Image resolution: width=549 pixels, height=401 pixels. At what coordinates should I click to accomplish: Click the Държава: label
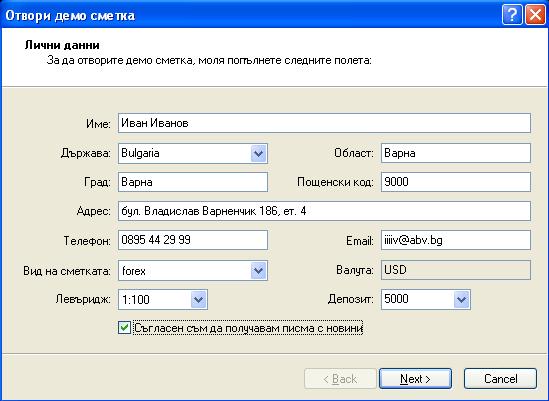pos(86,153)
